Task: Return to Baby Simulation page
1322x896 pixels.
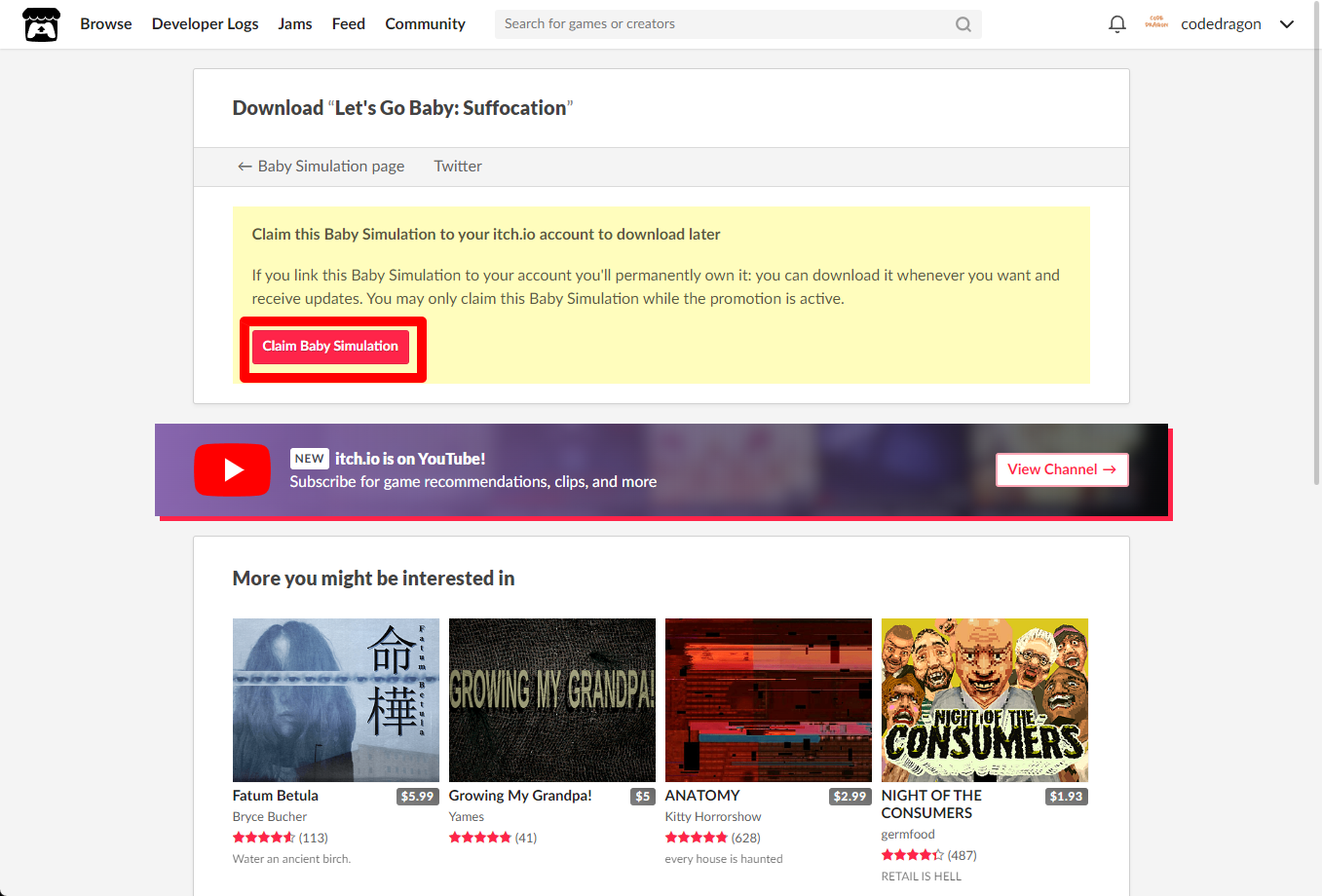Action: click(x=321, y=167)
